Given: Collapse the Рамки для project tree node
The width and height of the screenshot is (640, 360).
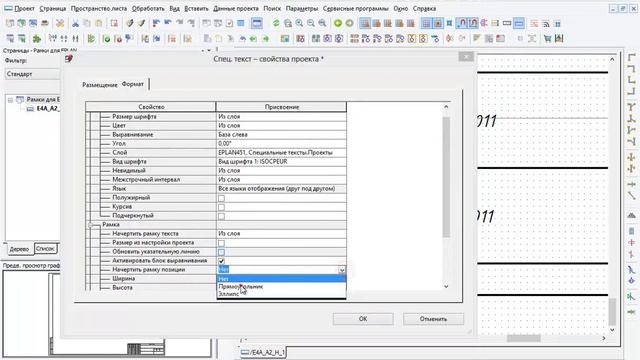Looking at the screenshot, I should pos(10,100).
